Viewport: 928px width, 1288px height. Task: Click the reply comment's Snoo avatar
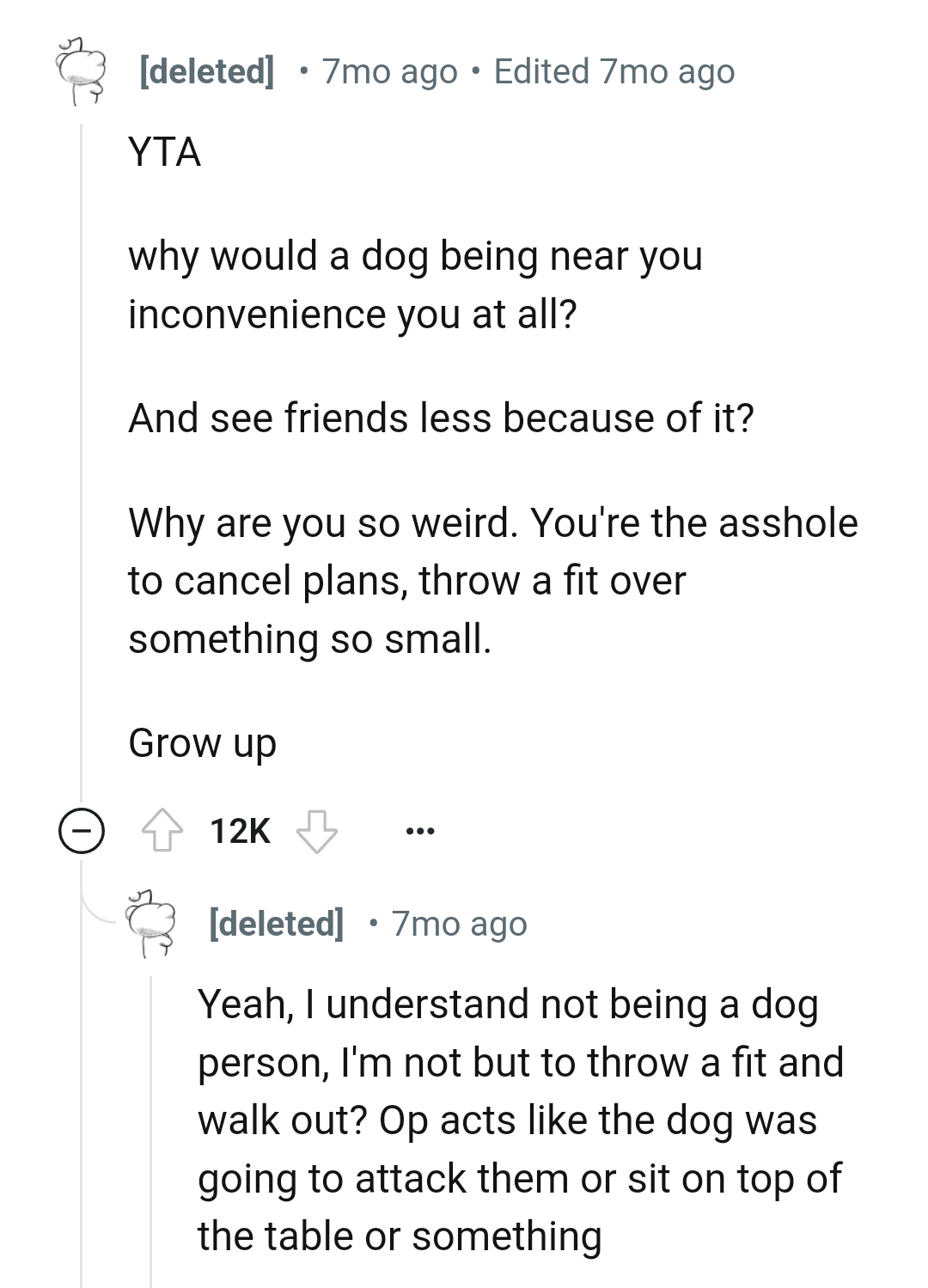pyautogui.click(x=153, y=927)
